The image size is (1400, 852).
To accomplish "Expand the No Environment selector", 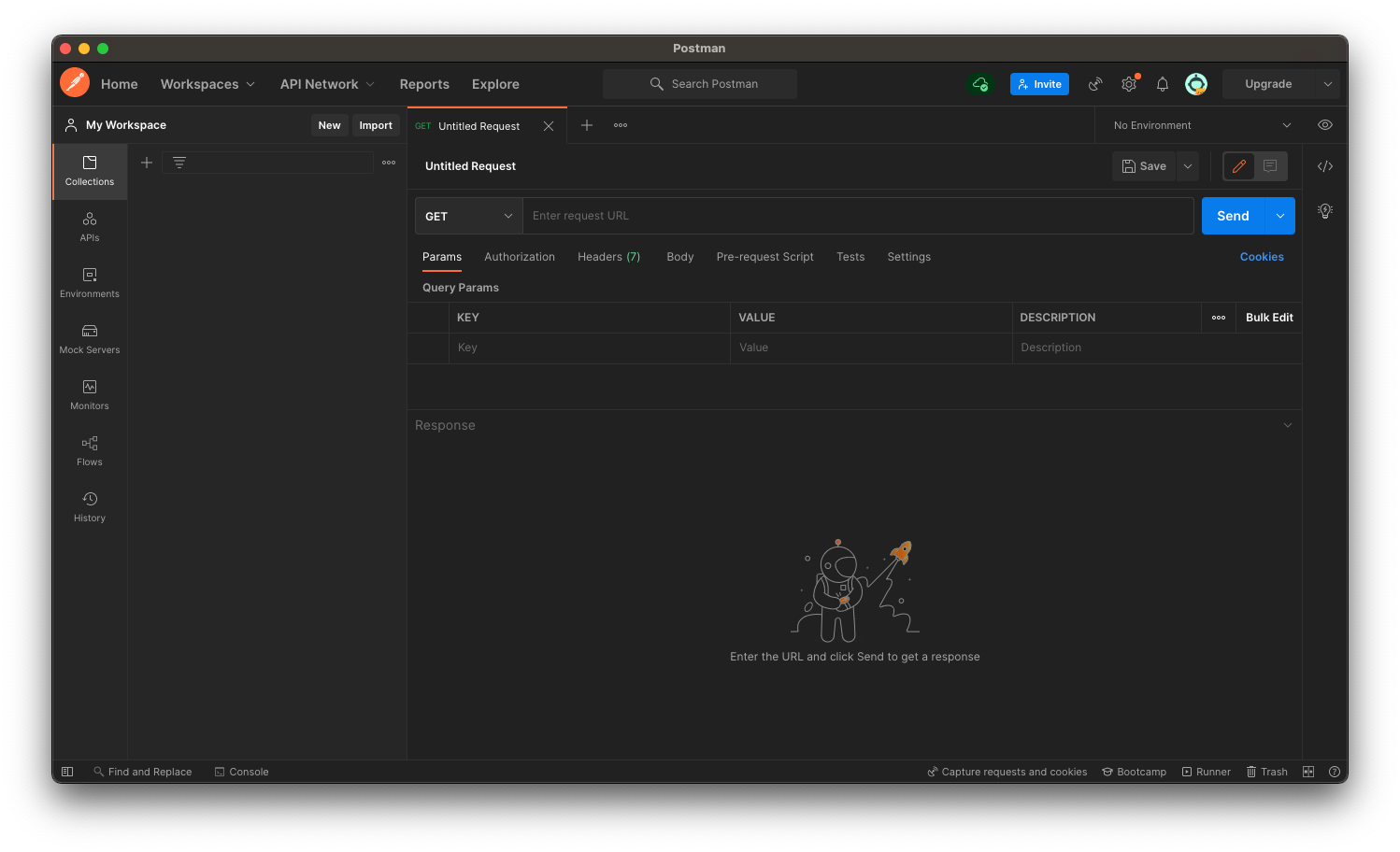I will click(x=1202, y=125).
